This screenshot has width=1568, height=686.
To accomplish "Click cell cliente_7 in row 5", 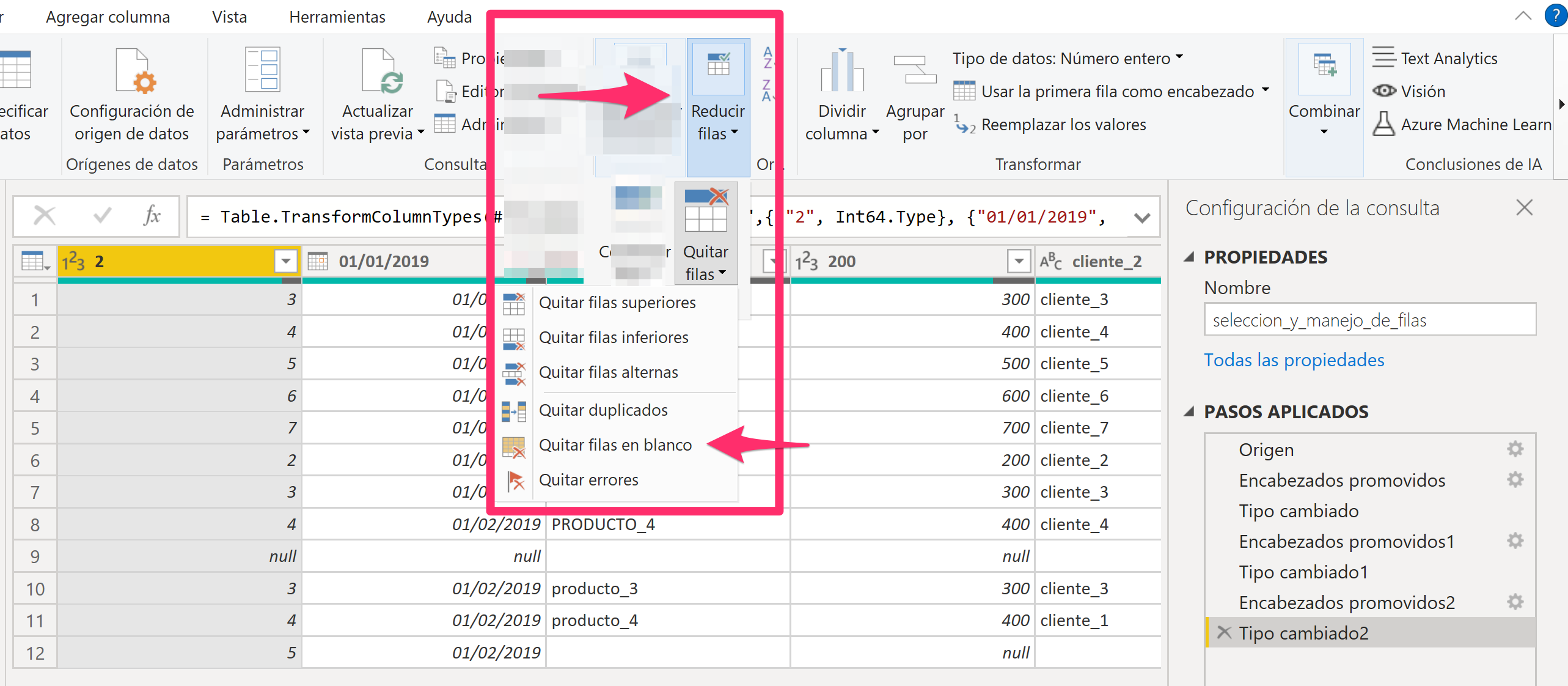I will click(x=1097, y=428).
